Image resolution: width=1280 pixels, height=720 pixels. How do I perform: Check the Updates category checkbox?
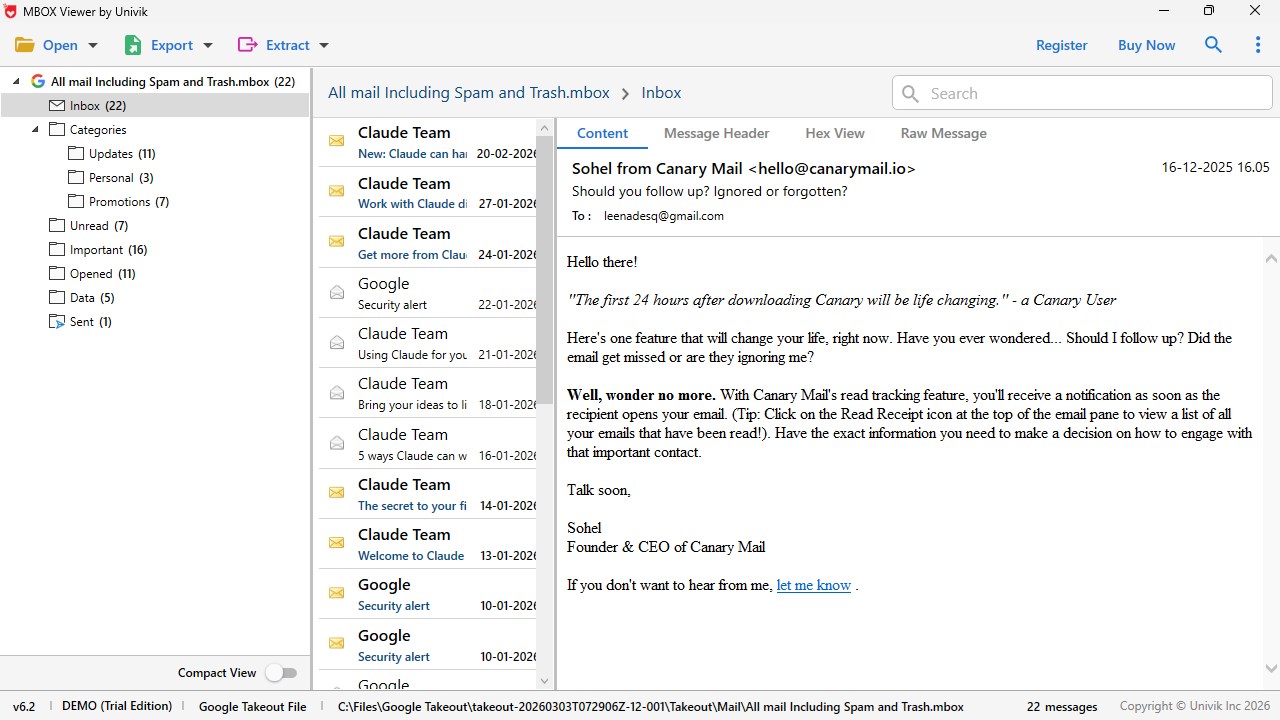pos(76,154)
